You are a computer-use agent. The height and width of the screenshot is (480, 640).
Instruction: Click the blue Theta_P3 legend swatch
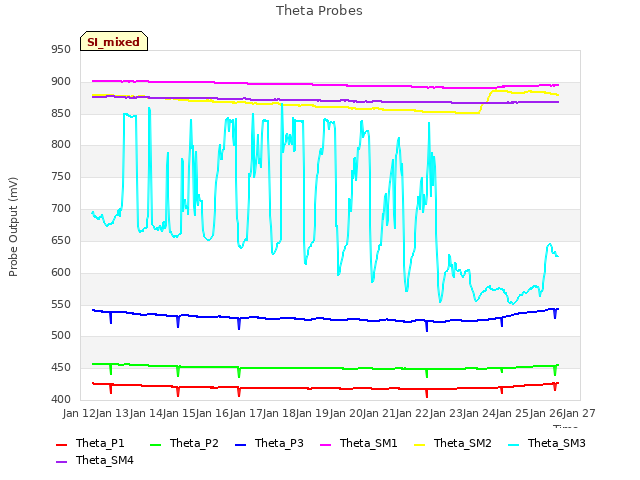(x=240, y=444)
